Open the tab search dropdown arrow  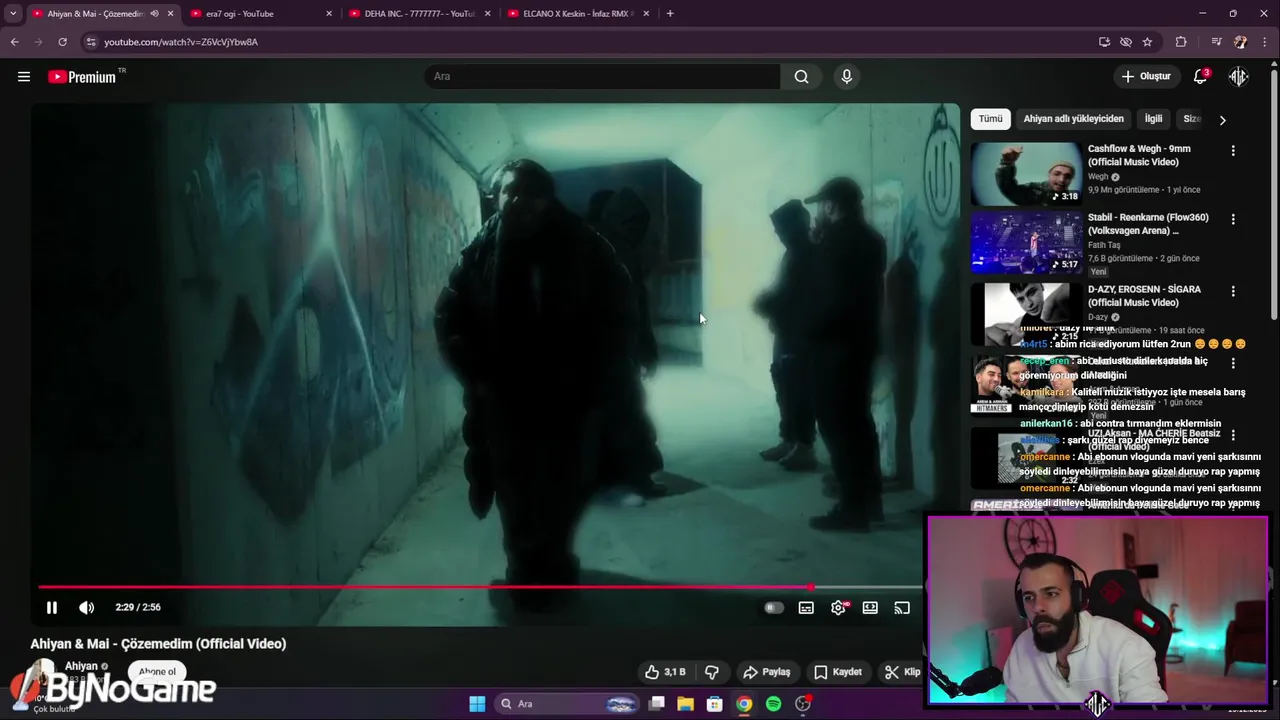pyautogui.click(x=13, y=14)
